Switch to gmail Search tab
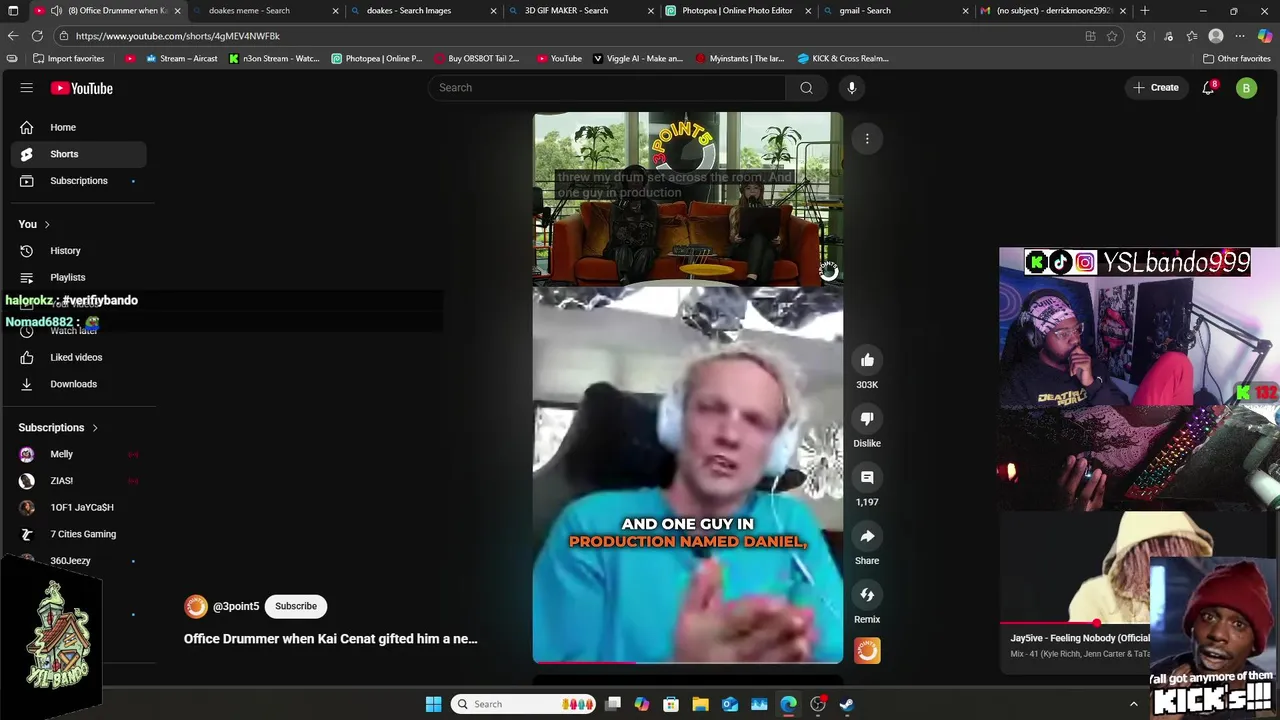This screenshot has width=1280, height=720. point(895,11)
